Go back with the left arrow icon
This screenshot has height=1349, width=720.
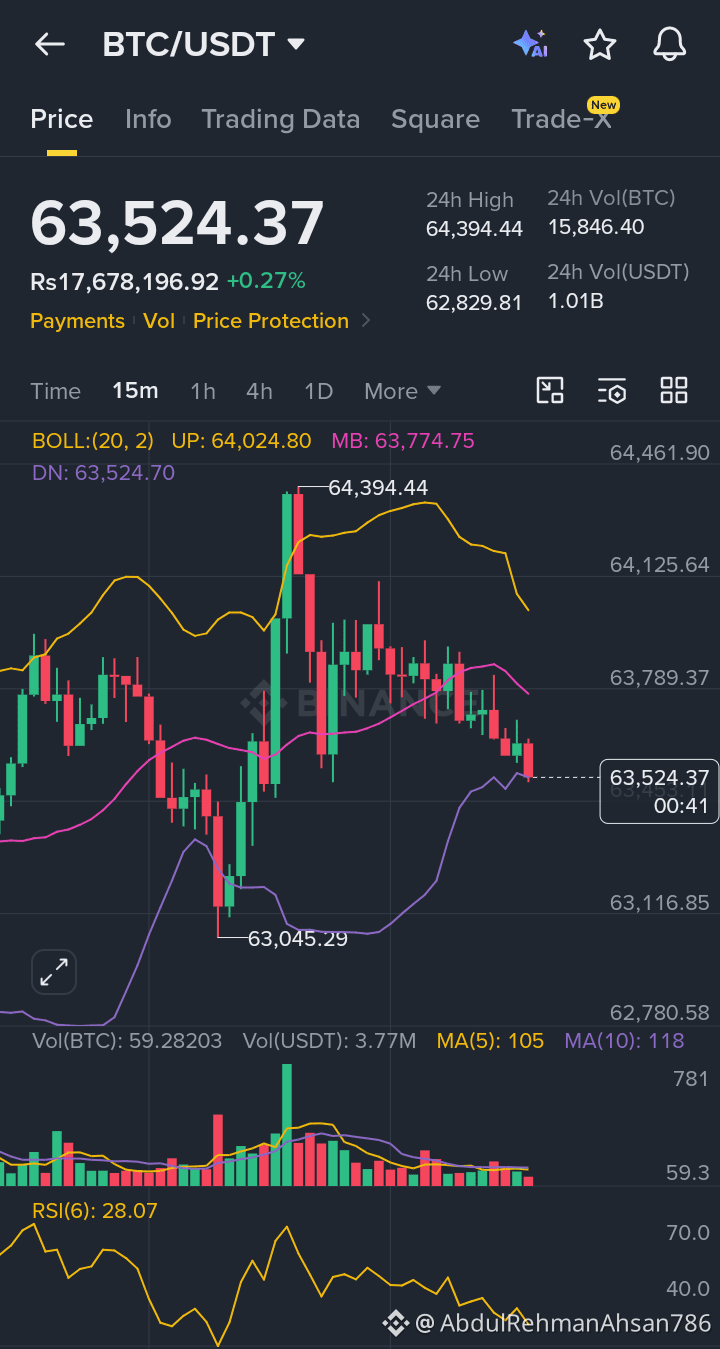click(49, 44)
